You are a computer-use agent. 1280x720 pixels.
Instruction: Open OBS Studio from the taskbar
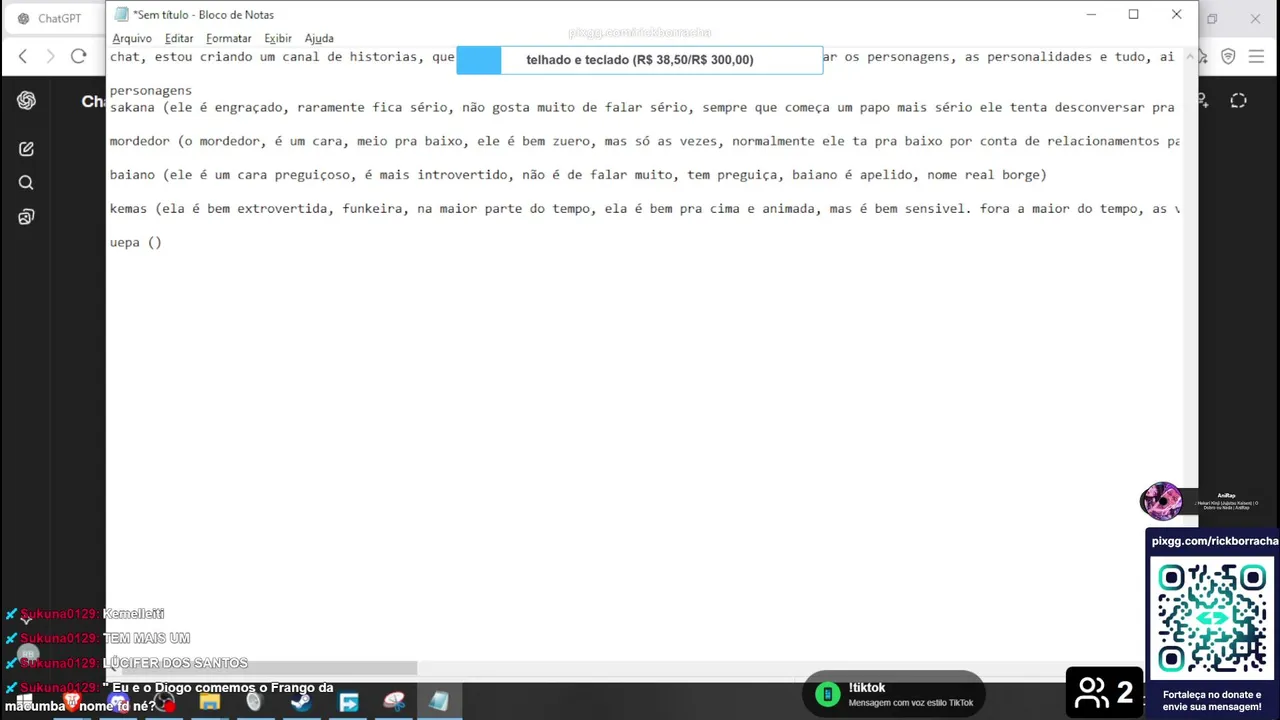point(164,702)
